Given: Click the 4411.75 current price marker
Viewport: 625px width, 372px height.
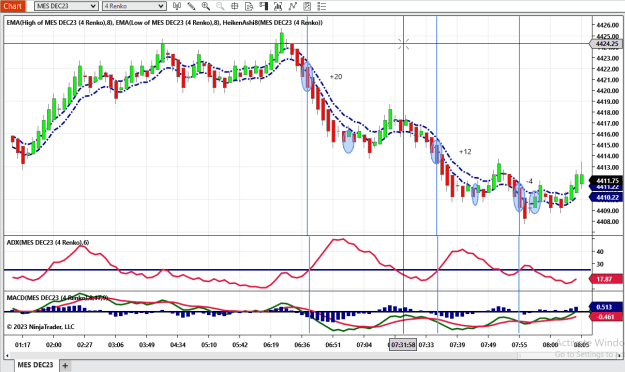Looking at the screenshot, I should [607, 181].
